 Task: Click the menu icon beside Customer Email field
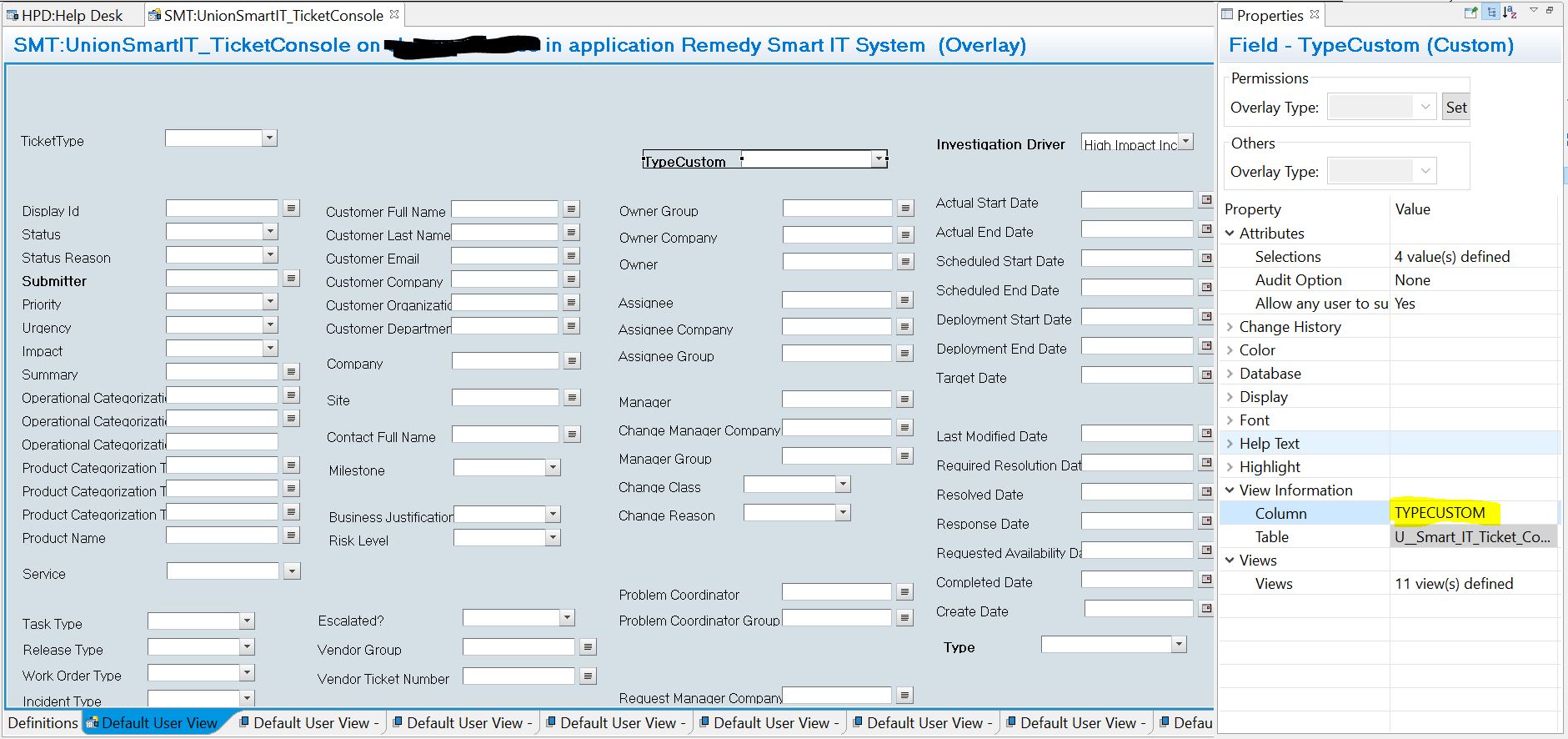571,256
